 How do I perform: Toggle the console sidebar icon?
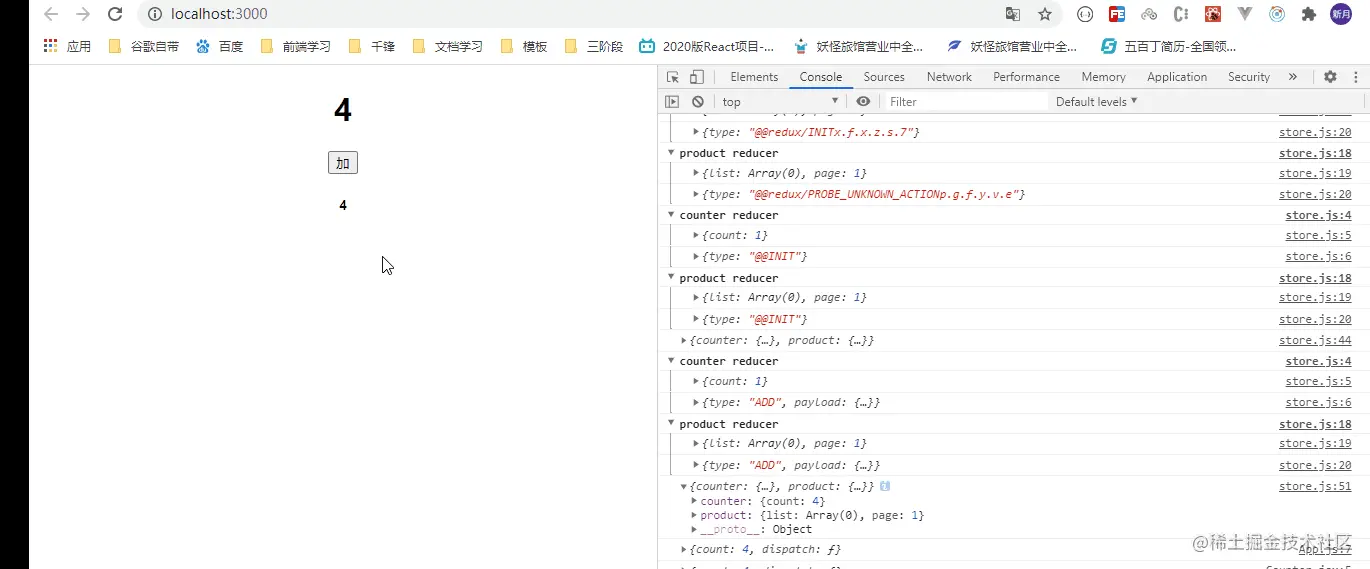[x=672, y=101]
